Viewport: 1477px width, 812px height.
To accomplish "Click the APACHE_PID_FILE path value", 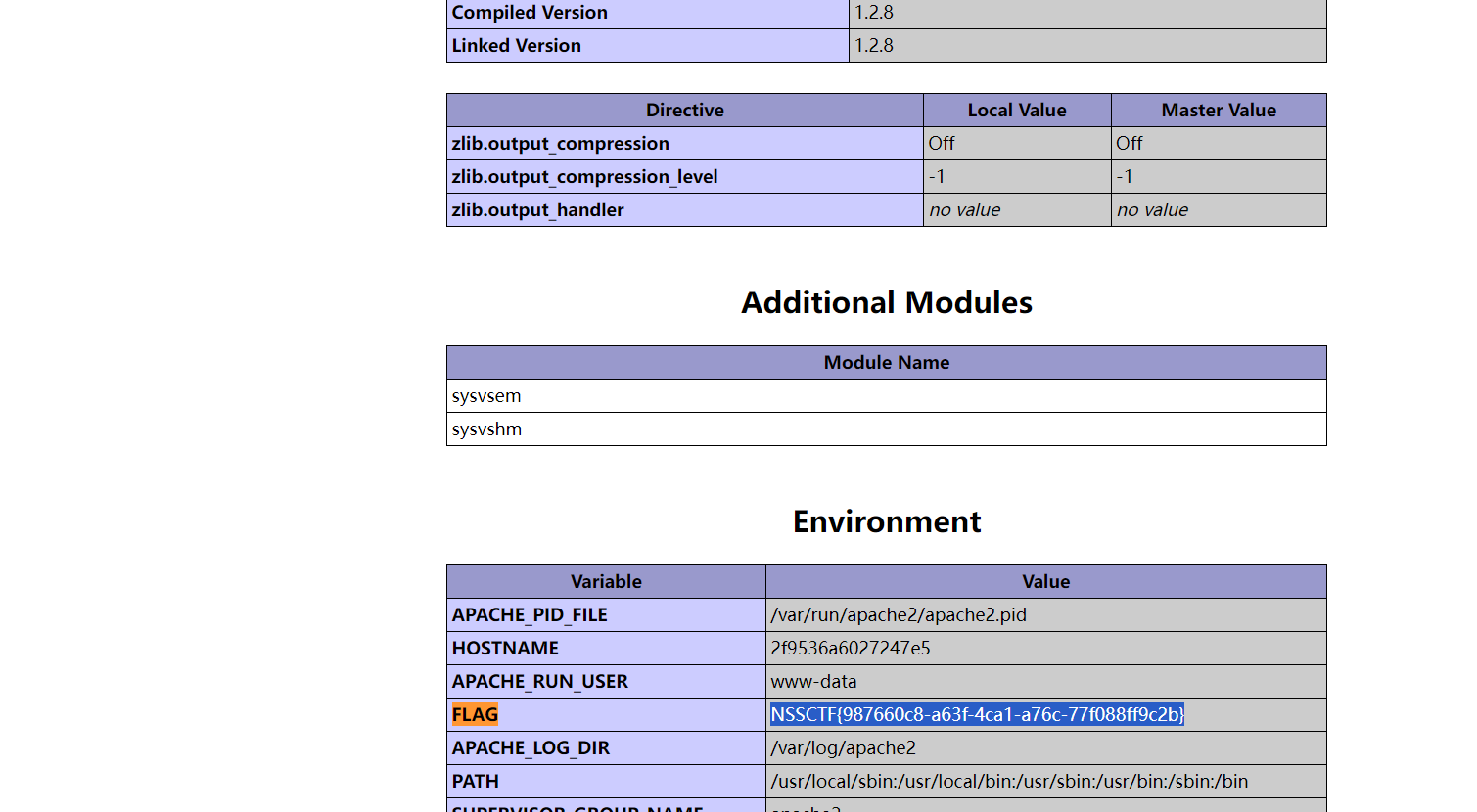I will point(898,615).
